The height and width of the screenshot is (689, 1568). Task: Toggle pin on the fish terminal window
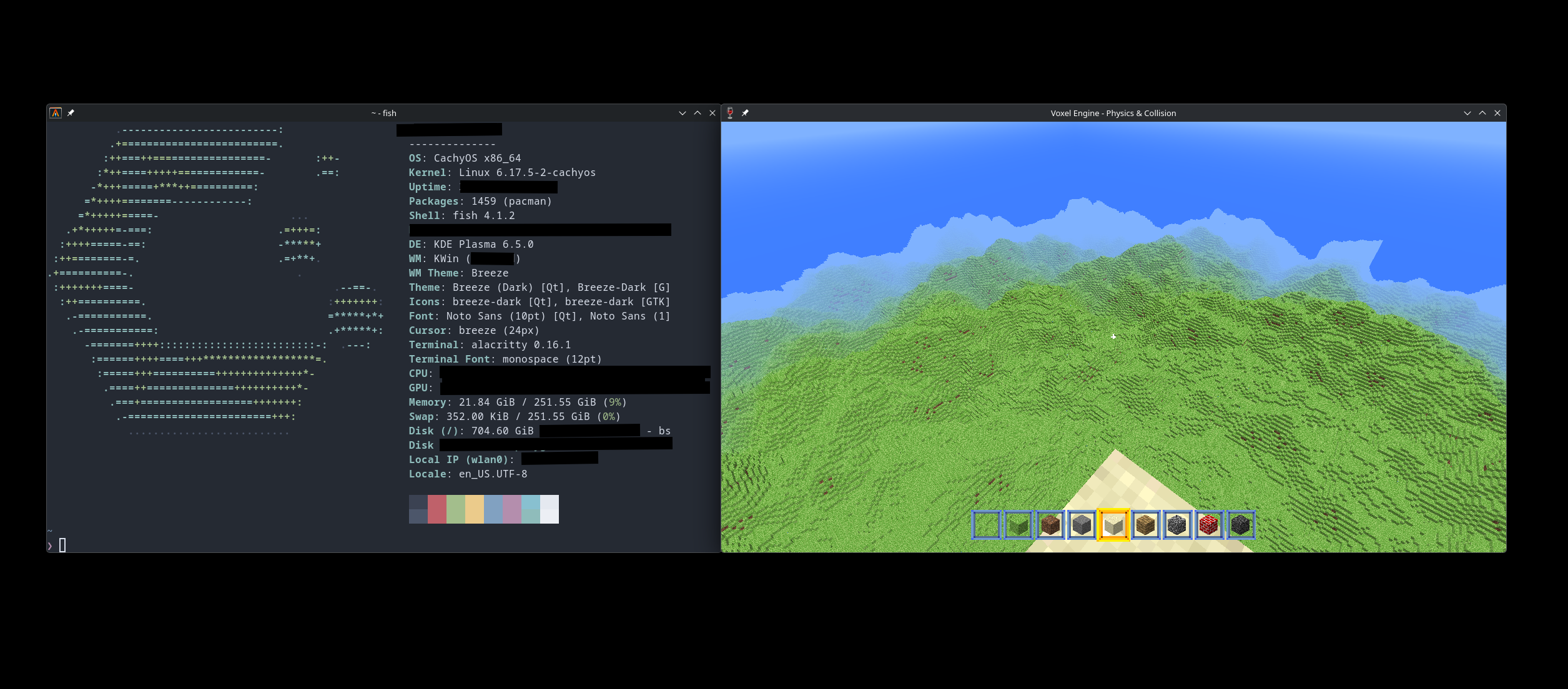click(x=71, y=113)
